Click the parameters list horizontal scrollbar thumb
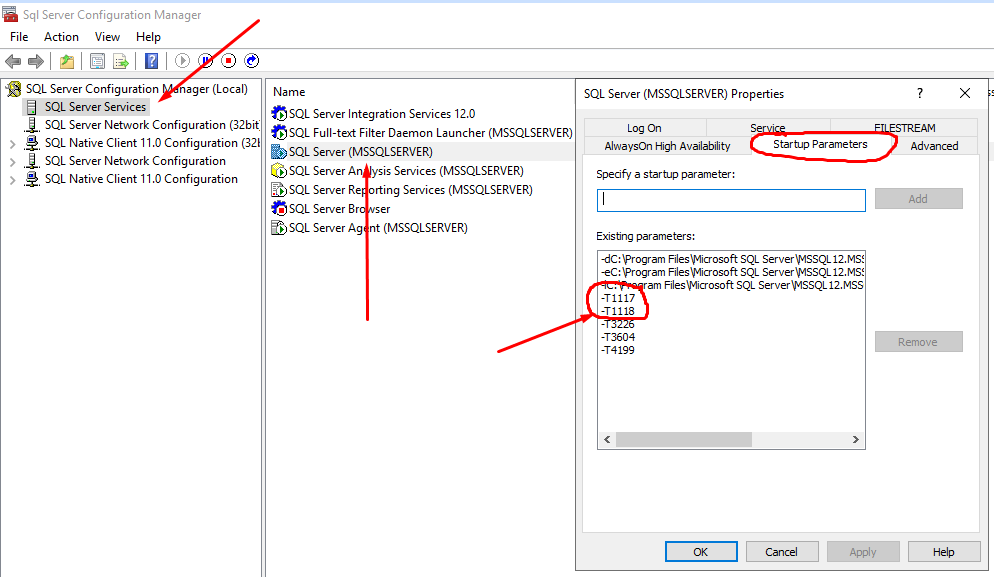 (683, 439)
